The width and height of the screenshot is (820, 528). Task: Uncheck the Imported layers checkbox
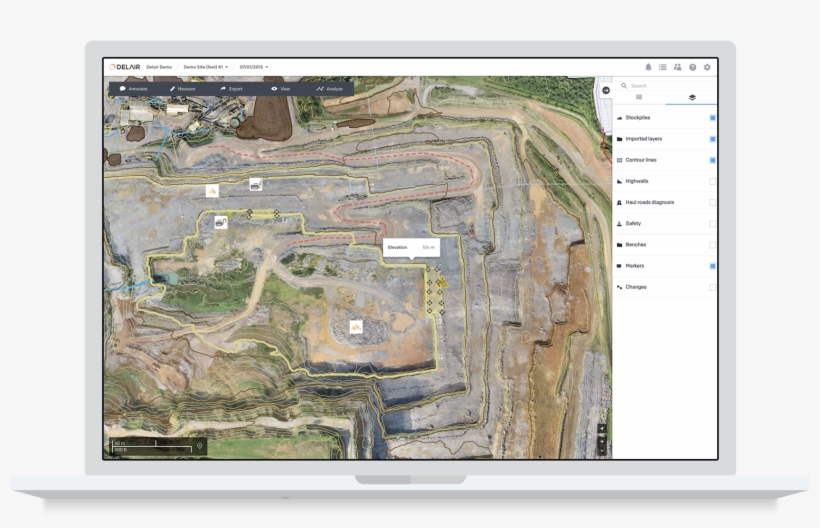point(712,139)
